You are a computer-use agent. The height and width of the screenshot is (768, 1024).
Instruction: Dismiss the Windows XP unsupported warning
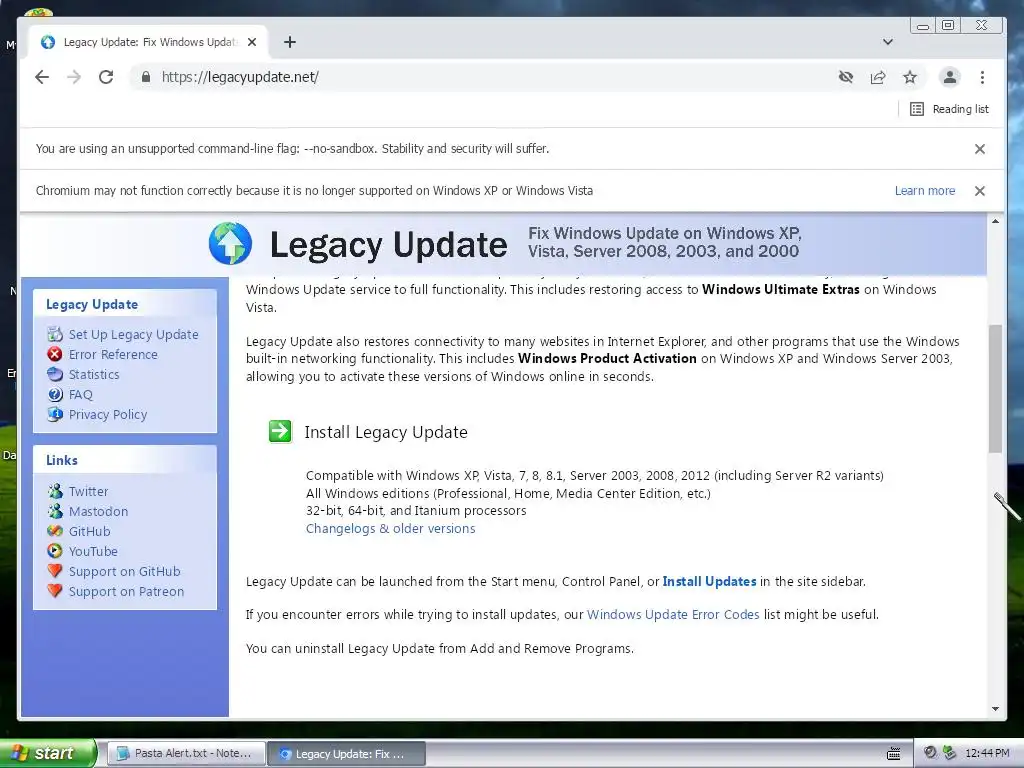(x=980, y=191)
